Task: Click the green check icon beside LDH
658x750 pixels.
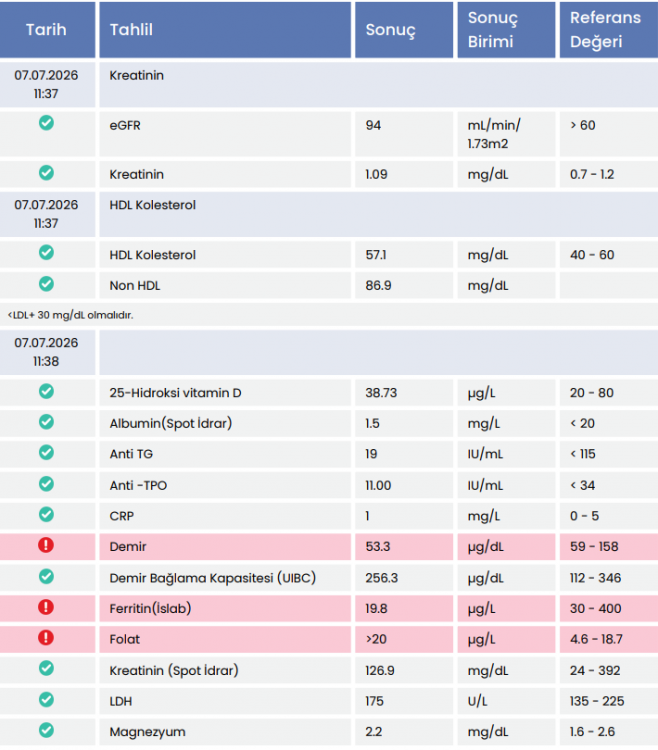Action: click(46, 699)
